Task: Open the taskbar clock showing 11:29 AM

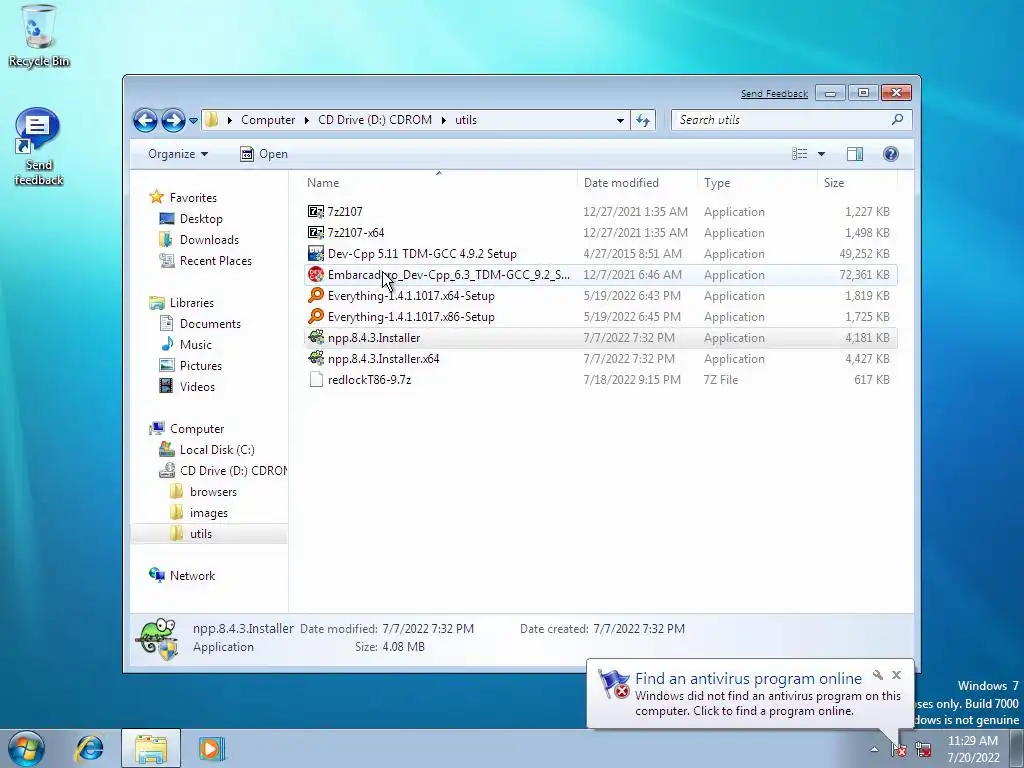Action: (973, 749)
